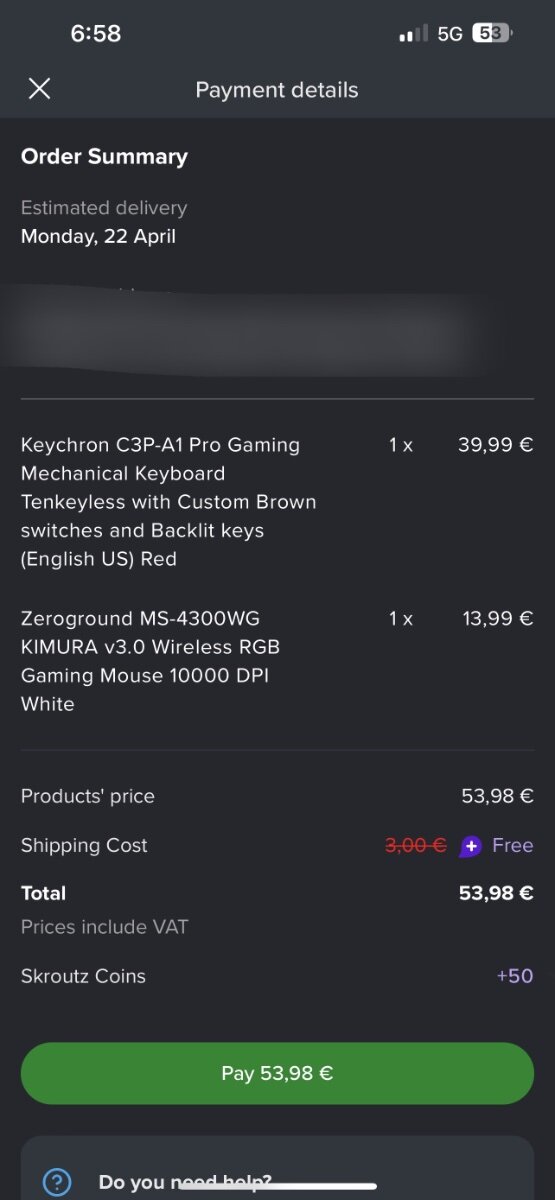Tap the battery indicator in status bar

492,33
